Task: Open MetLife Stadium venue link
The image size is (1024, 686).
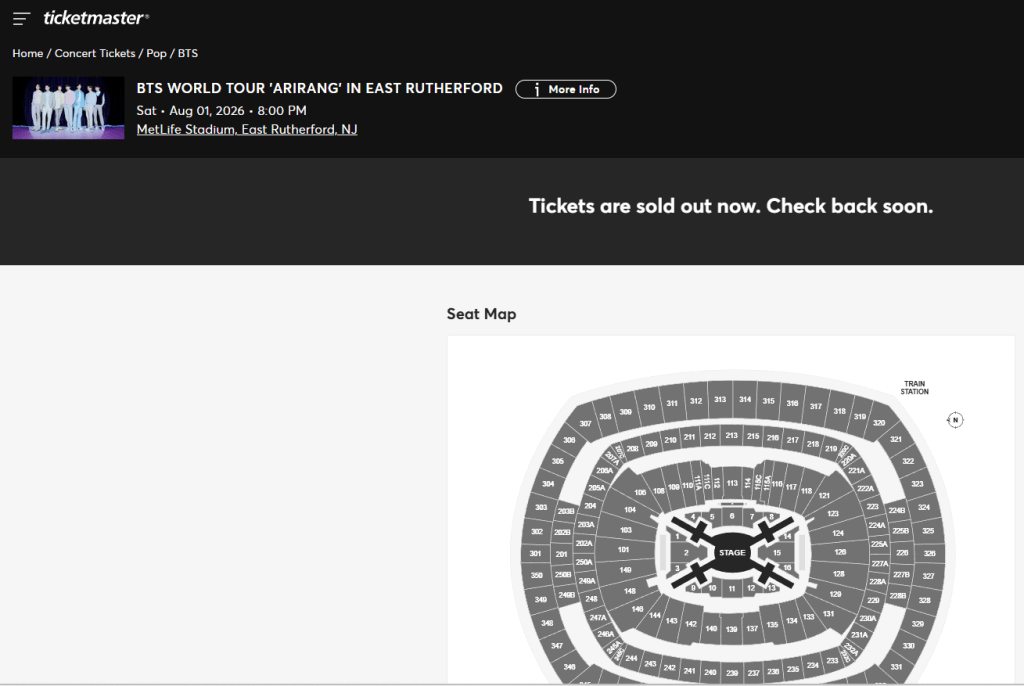Action: click(x=247, y=130)
